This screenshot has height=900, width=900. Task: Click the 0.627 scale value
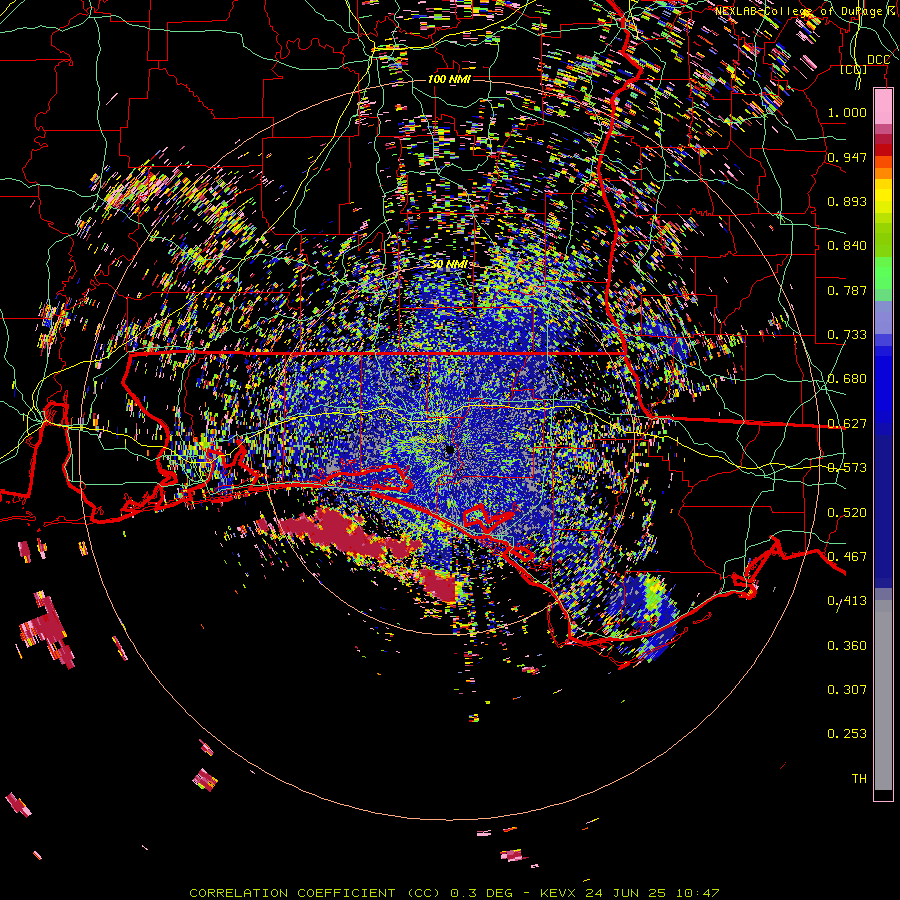(x=847, y=424)
